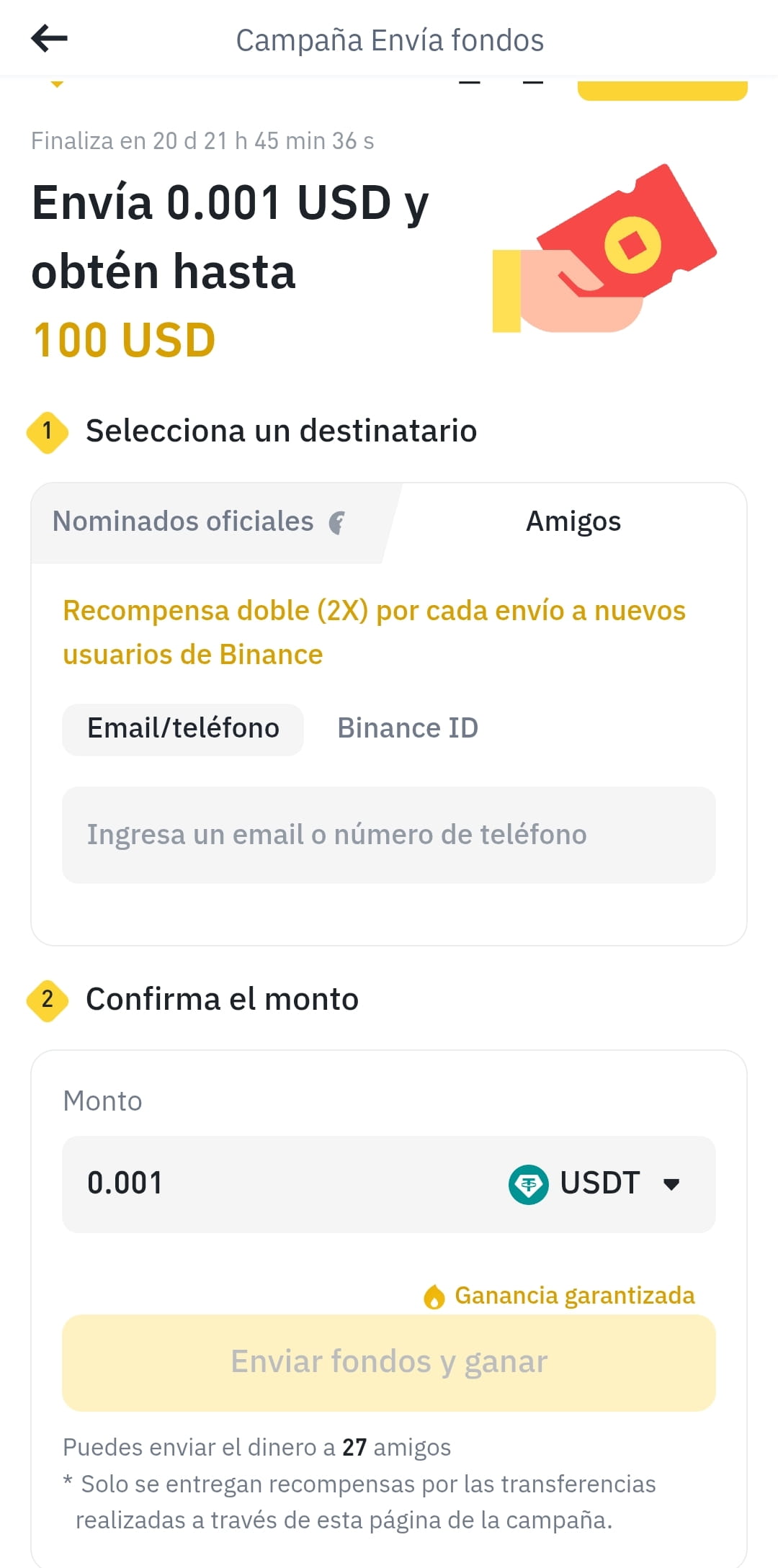Select the Amigos tab
The height and width of the screenshot is (1568, 778).
click(573, 521)
